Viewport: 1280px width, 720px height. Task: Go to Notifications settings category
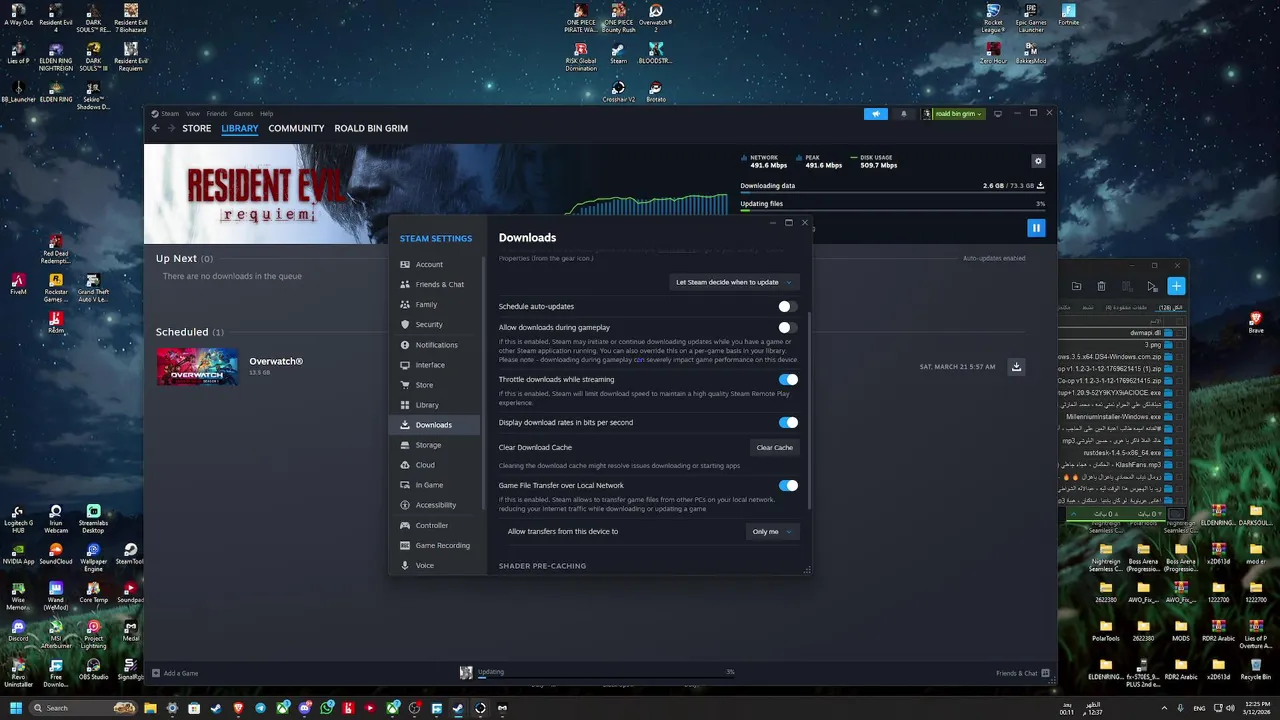point(434,345)
